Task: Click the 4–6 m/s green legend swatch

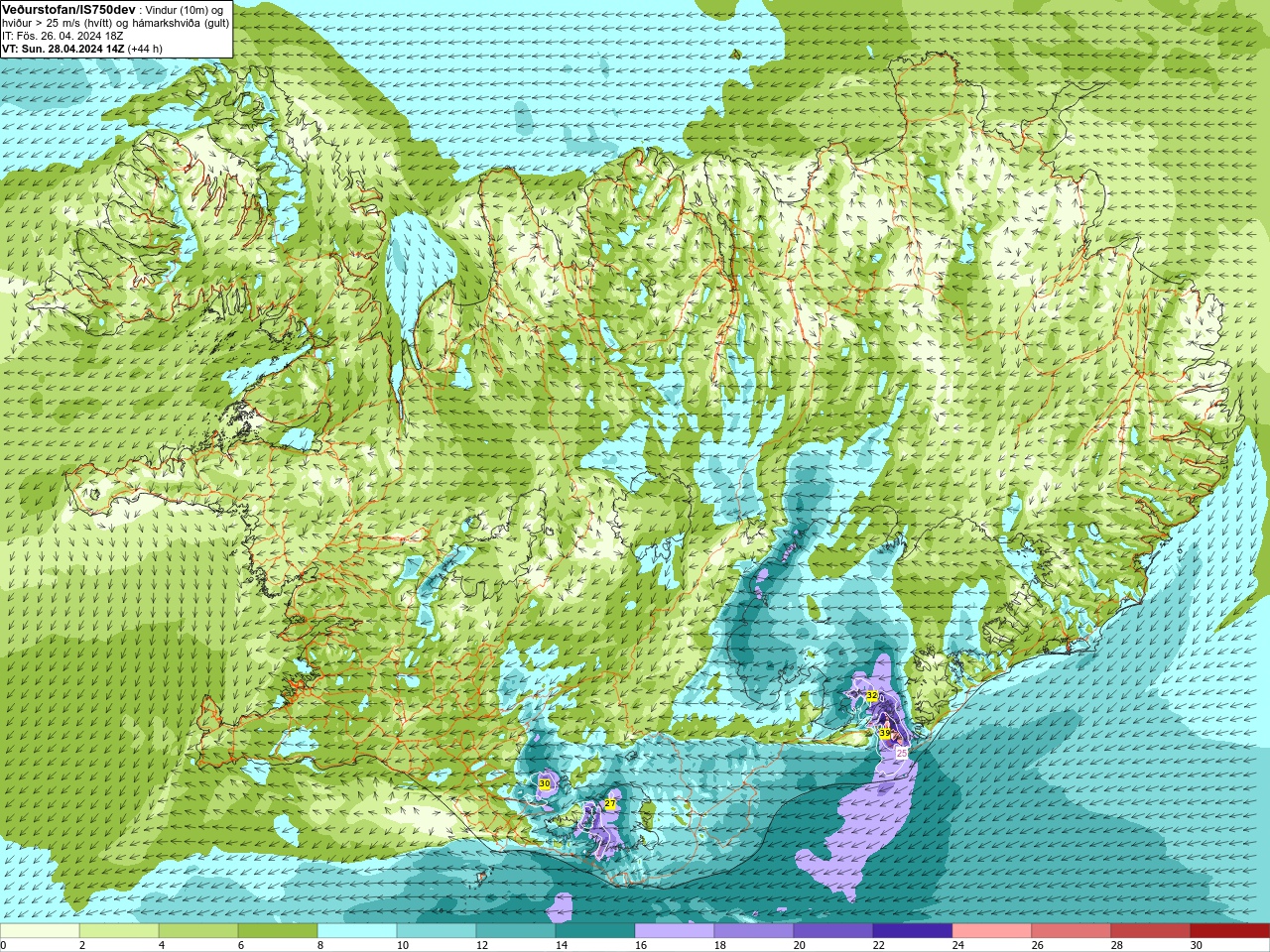Action: [x=198, y=931]
